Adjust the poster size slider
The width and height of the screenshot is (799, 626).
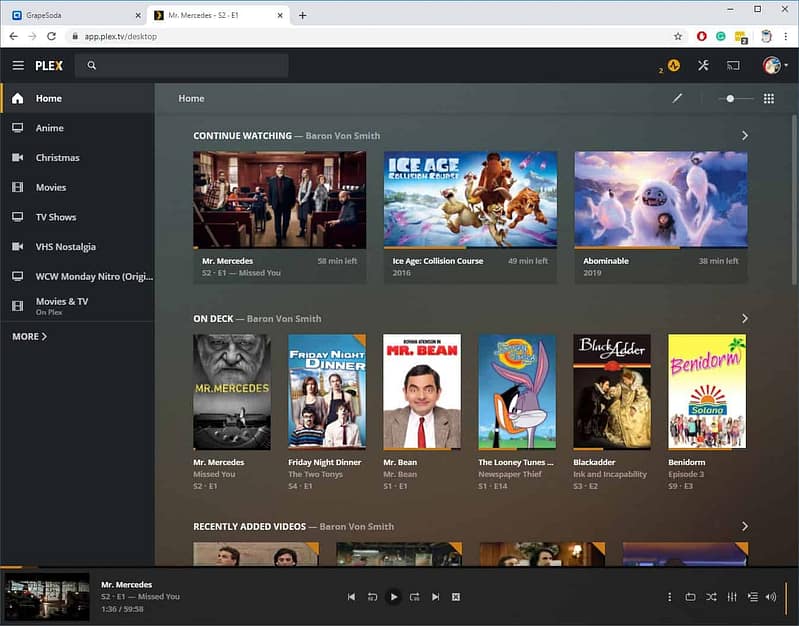click(736, 98)
